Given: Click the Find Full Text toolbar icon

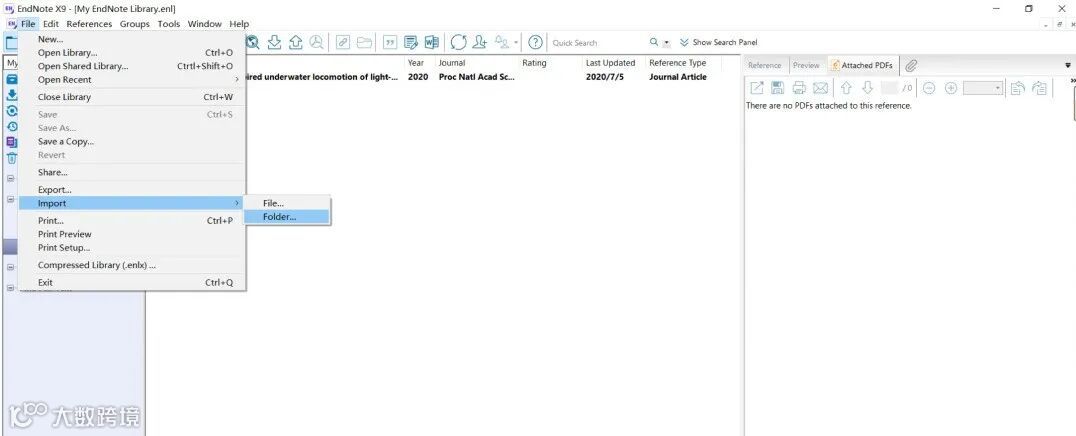Looking at the screenshot, I should 316,43.
